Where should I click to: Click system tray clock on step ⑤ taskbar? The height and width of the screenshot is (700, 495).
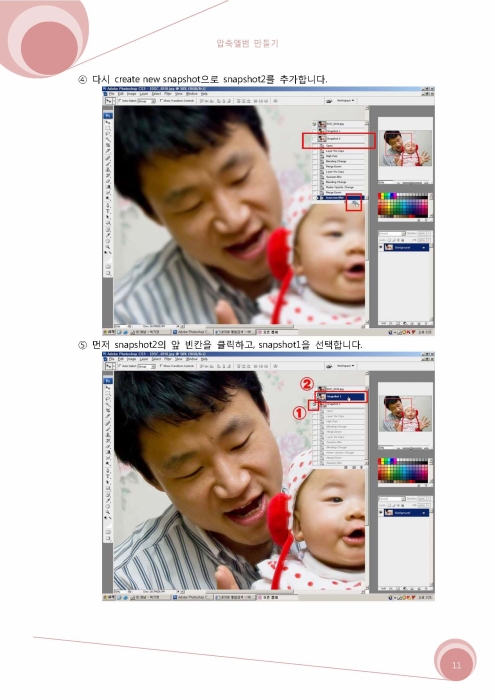424,597
